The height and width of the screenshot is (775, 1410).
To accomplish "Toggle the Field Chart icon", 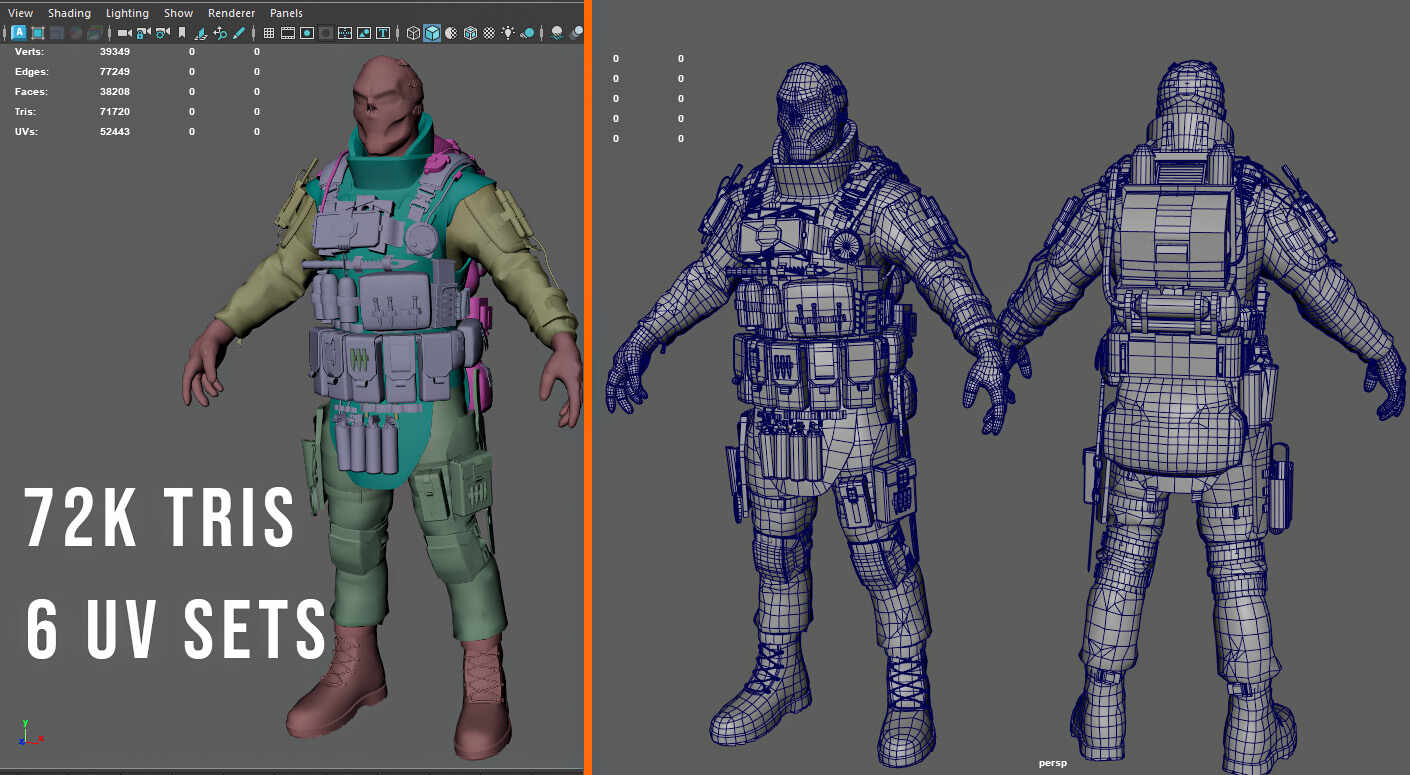I will click(345, 33).
